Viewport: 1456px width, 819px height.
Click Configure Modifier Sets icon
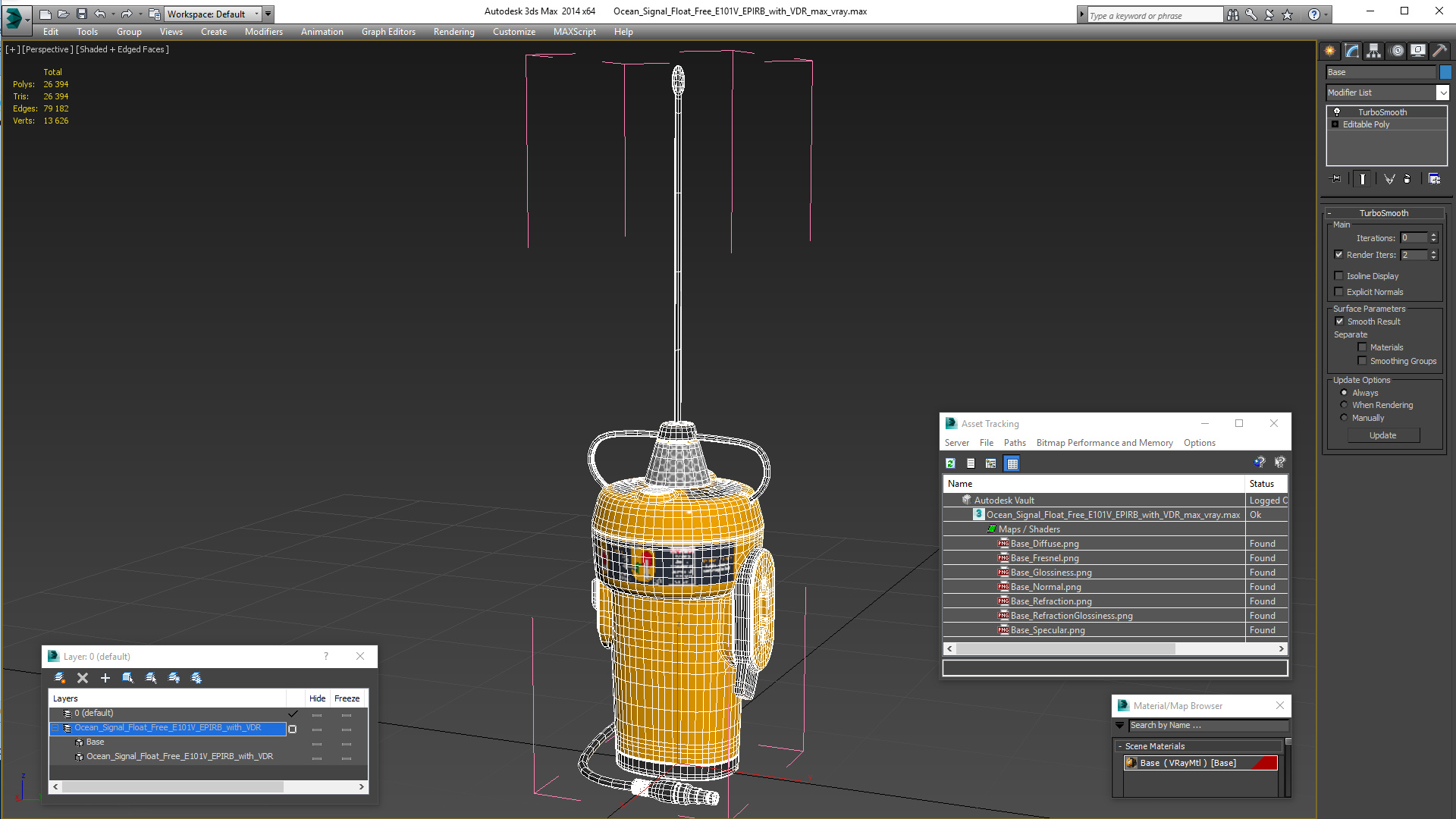1434,179
